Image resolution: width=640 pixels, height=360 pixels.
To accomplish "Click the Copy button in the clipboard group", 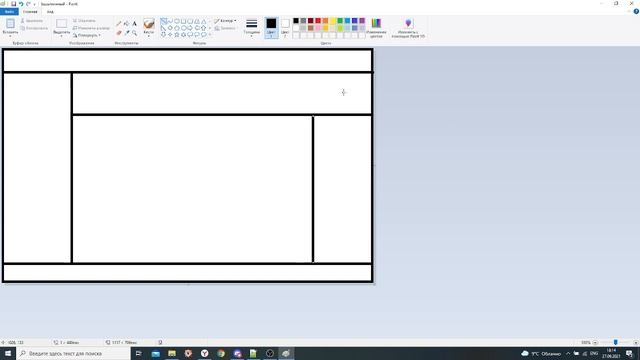I will (34, 28).
